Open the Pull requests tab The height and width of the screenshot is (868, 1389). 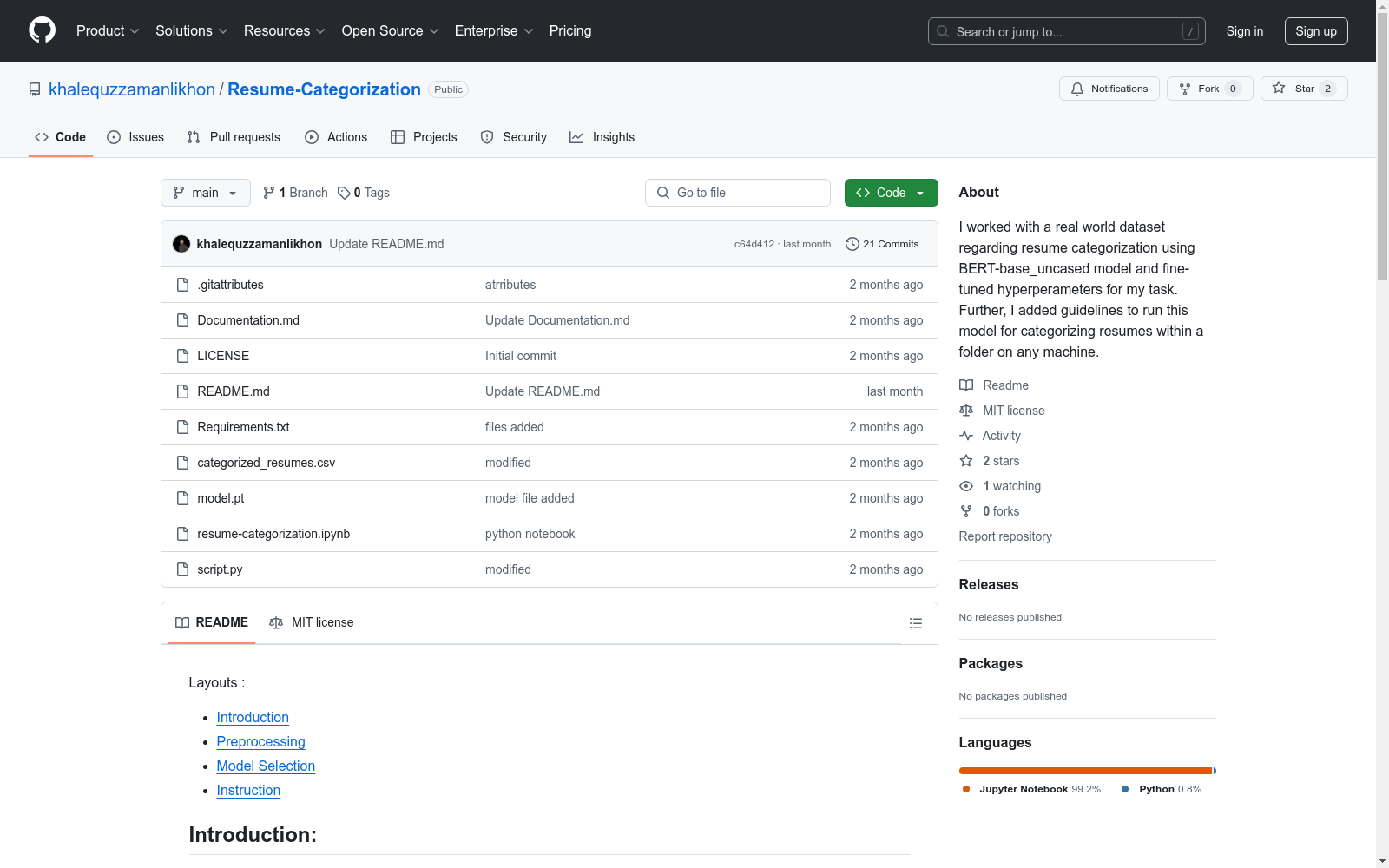pos(234,137)
